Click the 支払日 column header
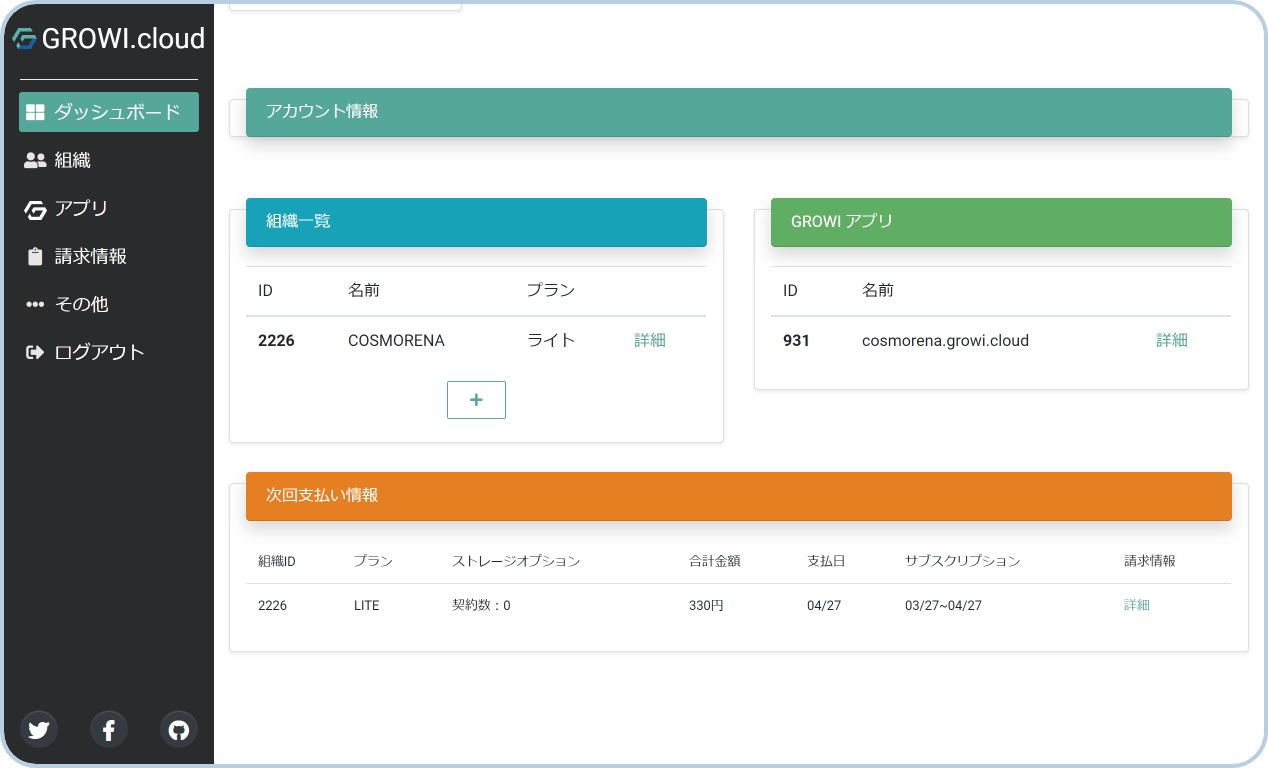Viewport: 1268px width, 768px height. pyautogui.click(x=826, y=561)
